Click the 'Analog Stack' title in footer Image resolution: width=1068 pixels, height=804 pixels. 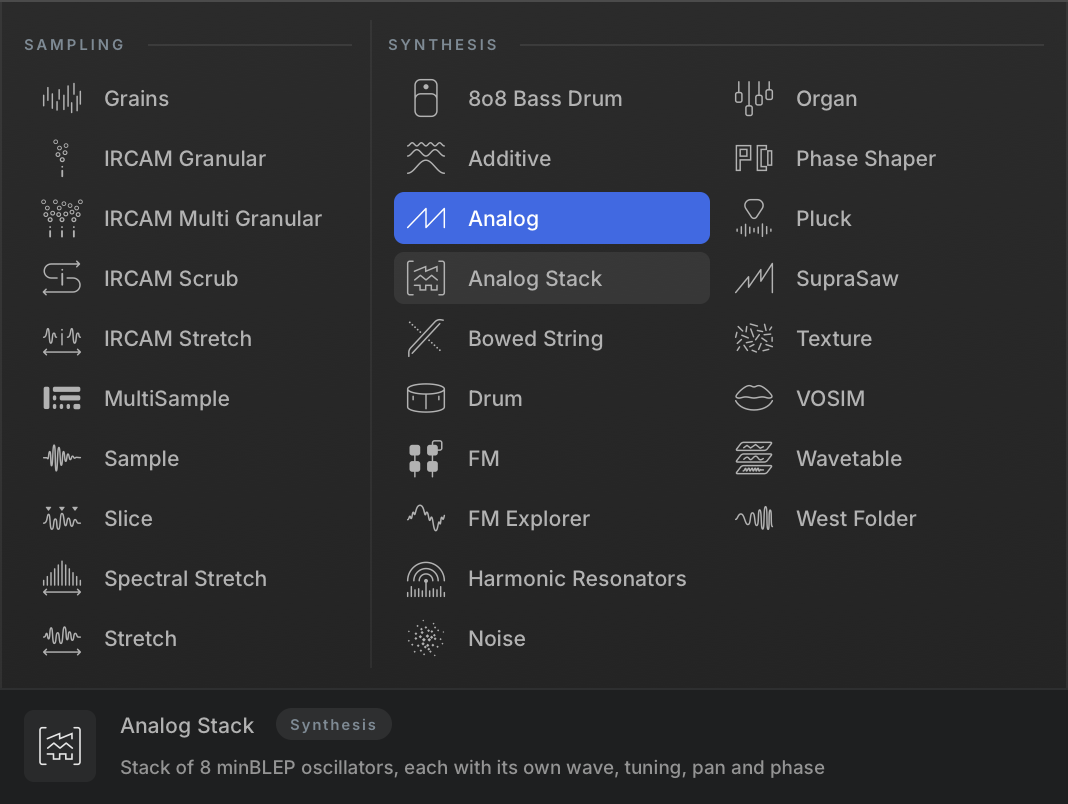[187, 726]
